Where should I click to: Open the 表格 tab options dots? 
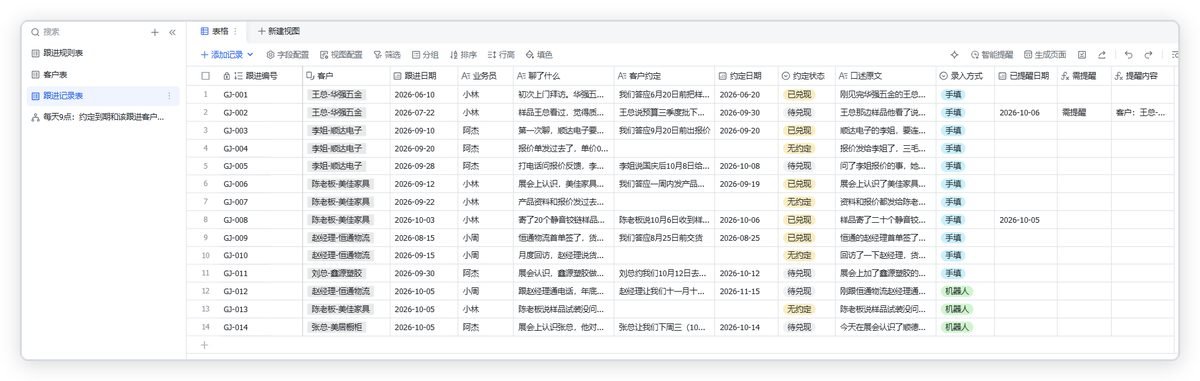coord(236,32)
